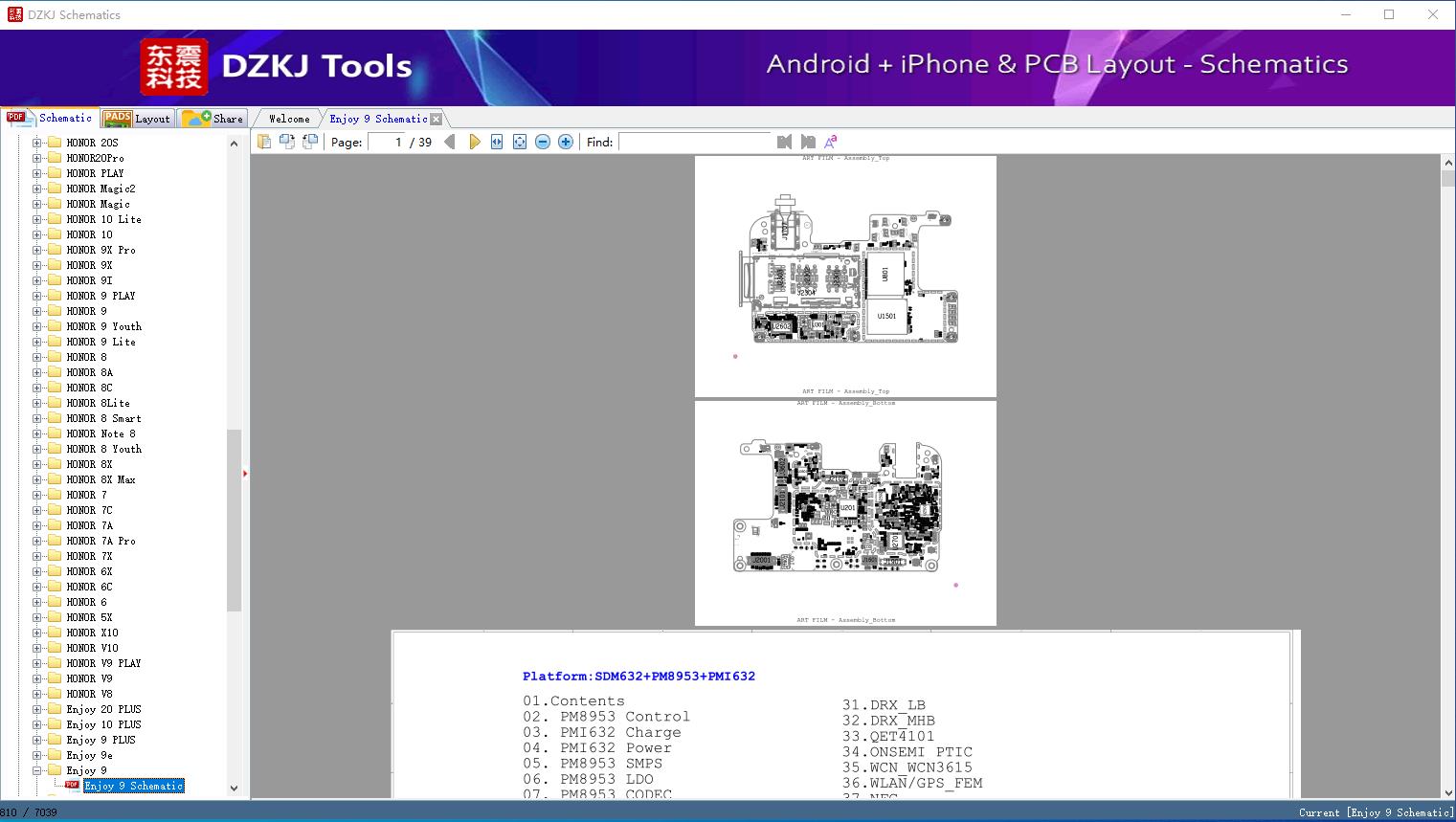Go to the previous page
This screenshot has height=822, width=1456.
[x=450, y=142]
